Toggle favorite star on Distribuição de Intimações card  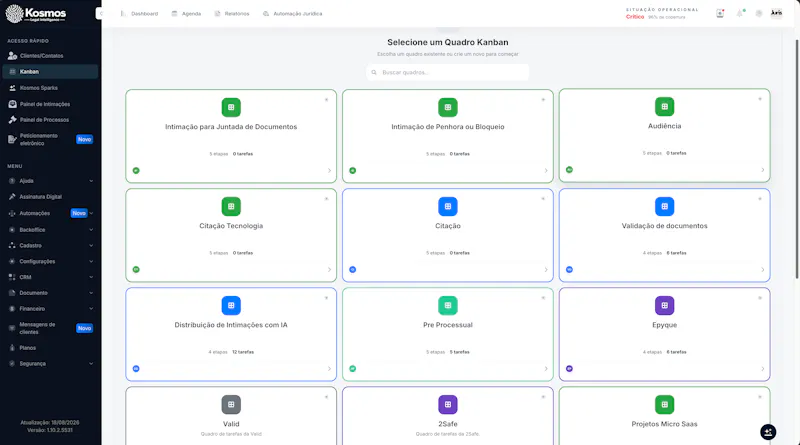[327, 298]
